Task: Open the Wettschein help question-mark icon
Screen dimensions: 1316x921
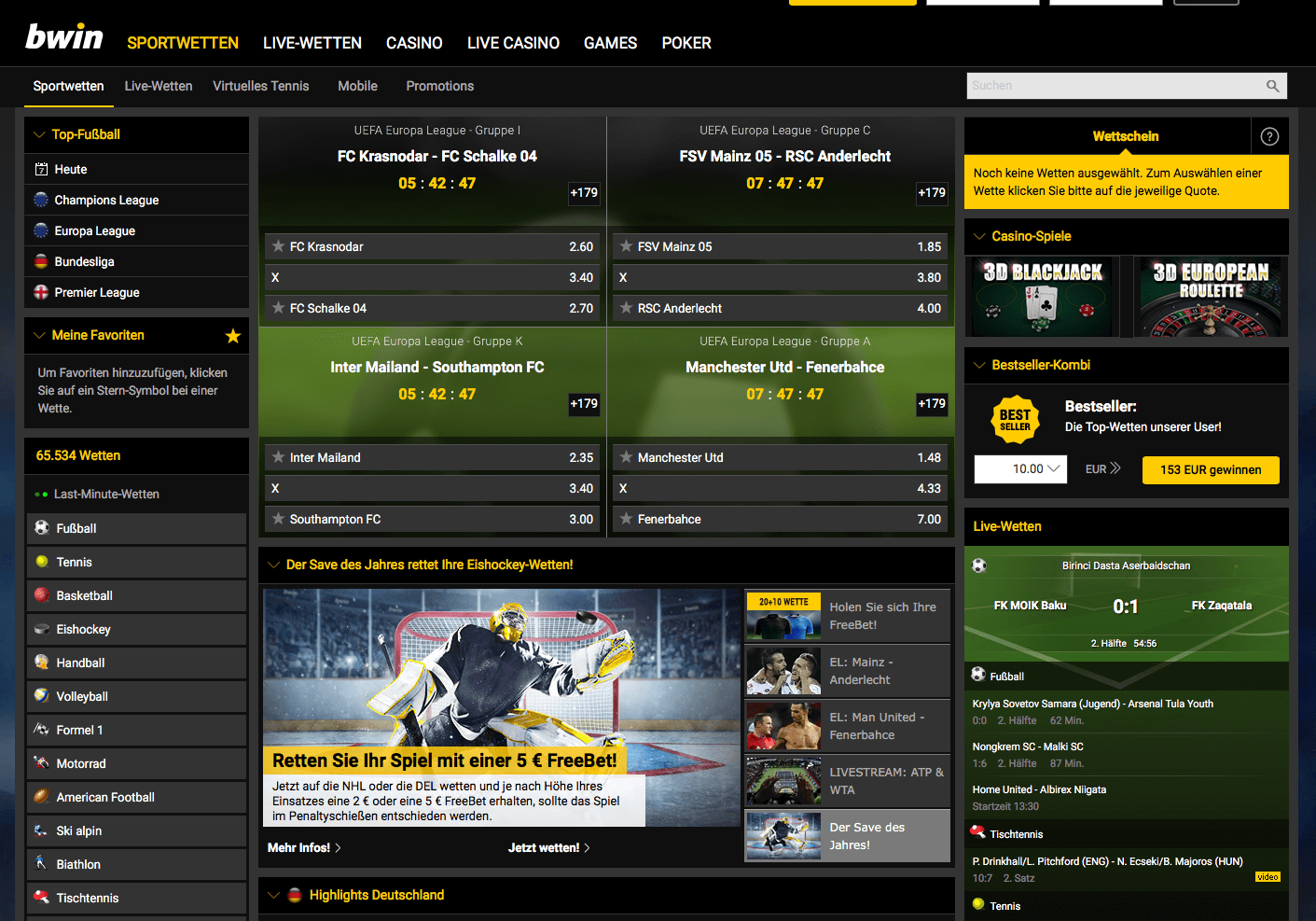Action: click(x=1269, y=136)
